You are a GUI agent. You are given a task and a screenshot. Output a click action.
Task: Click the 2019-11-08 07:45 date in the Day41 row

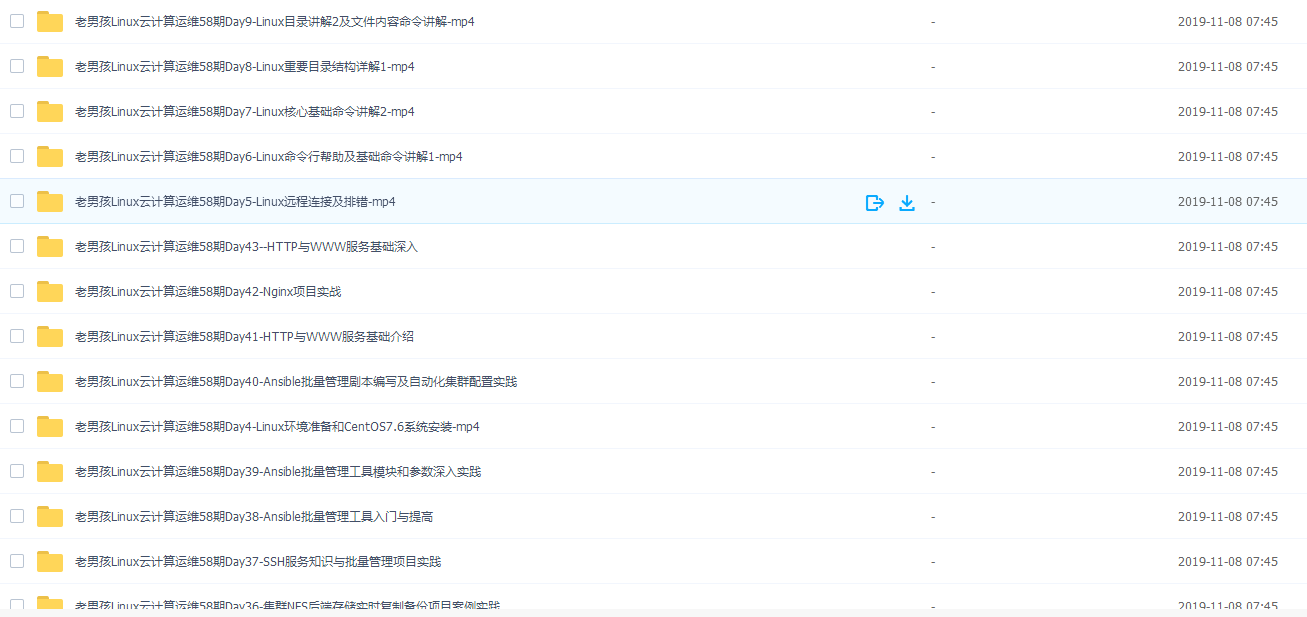tap(1228, 336)
